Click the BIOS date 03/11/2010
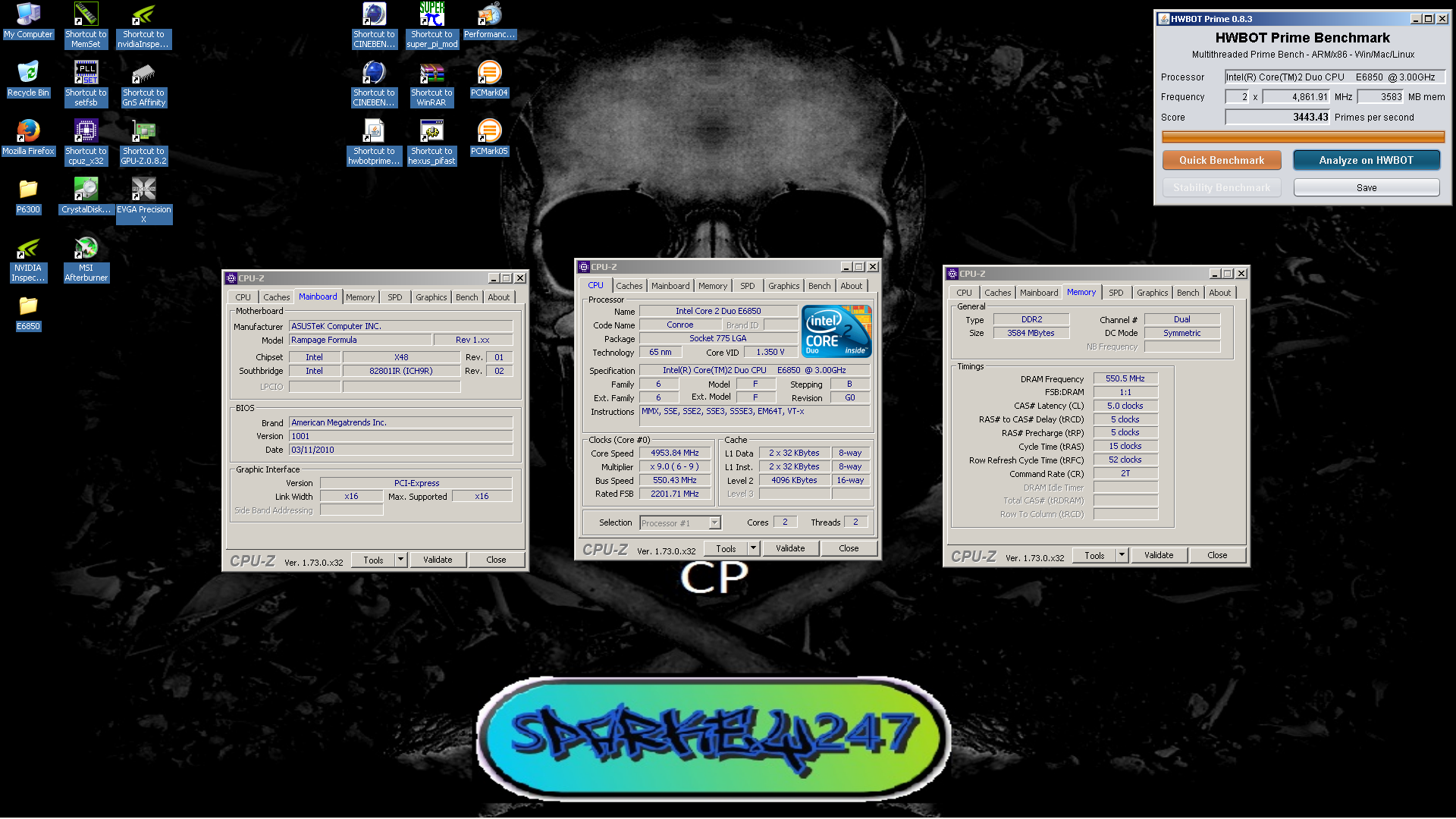 point(400,450)
